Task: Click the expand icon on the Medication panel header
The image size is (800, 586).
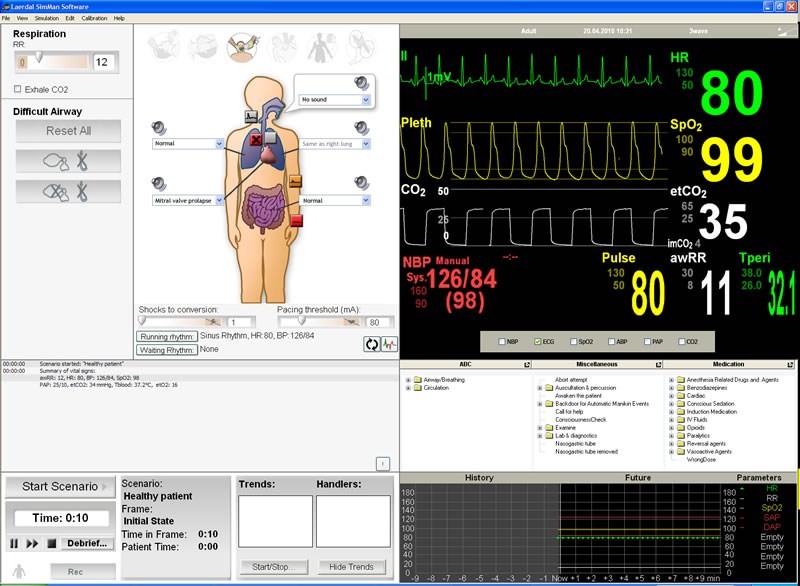Action: point(790,365)
